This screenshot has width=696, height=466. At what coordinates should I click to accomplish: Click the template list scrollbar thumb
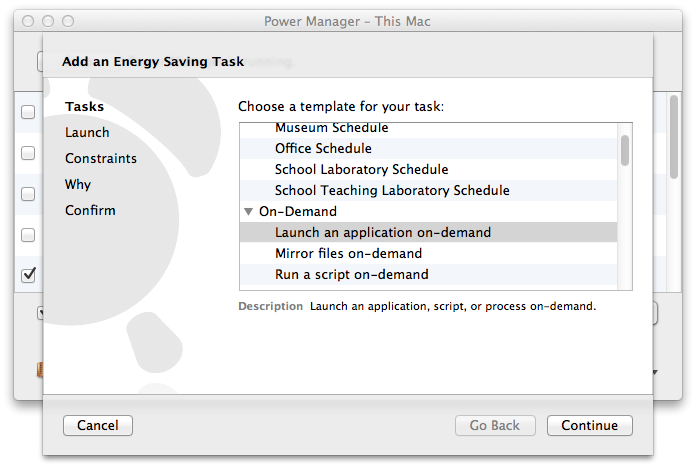coord(625,150)
